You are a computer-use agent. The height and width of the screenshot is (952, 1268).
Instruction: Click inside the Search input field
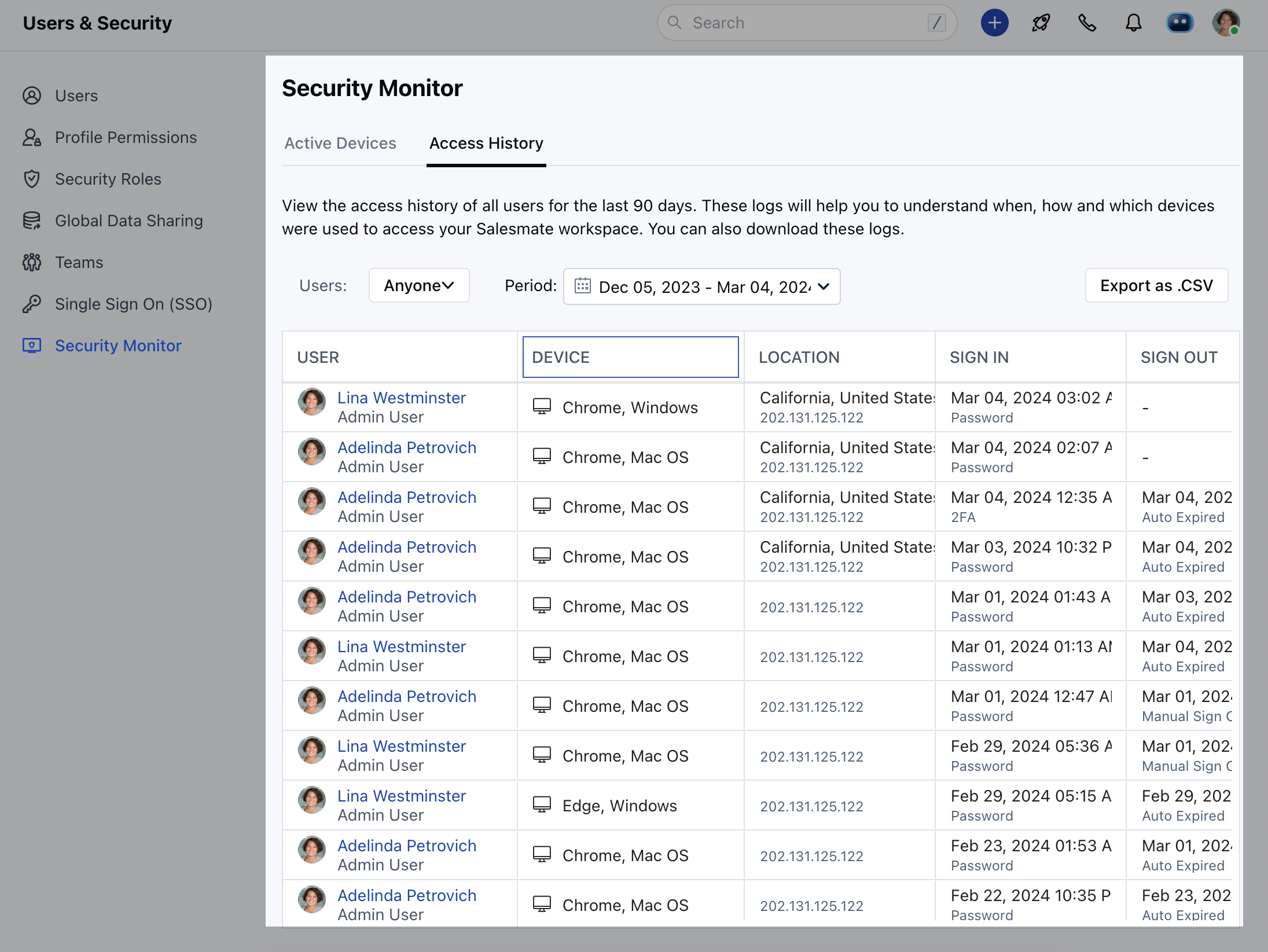point(804,23)
